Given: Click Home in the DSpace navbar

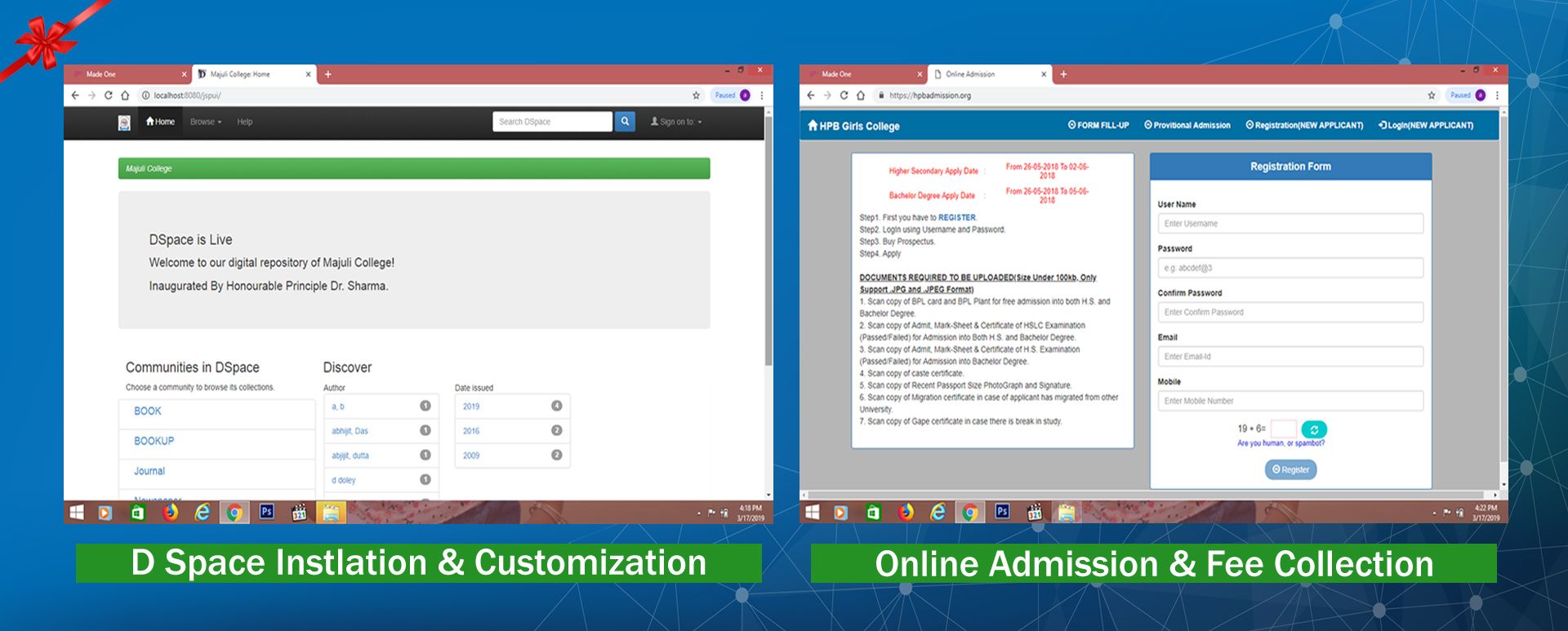Looking at the screenshot, I should point(160,122).
